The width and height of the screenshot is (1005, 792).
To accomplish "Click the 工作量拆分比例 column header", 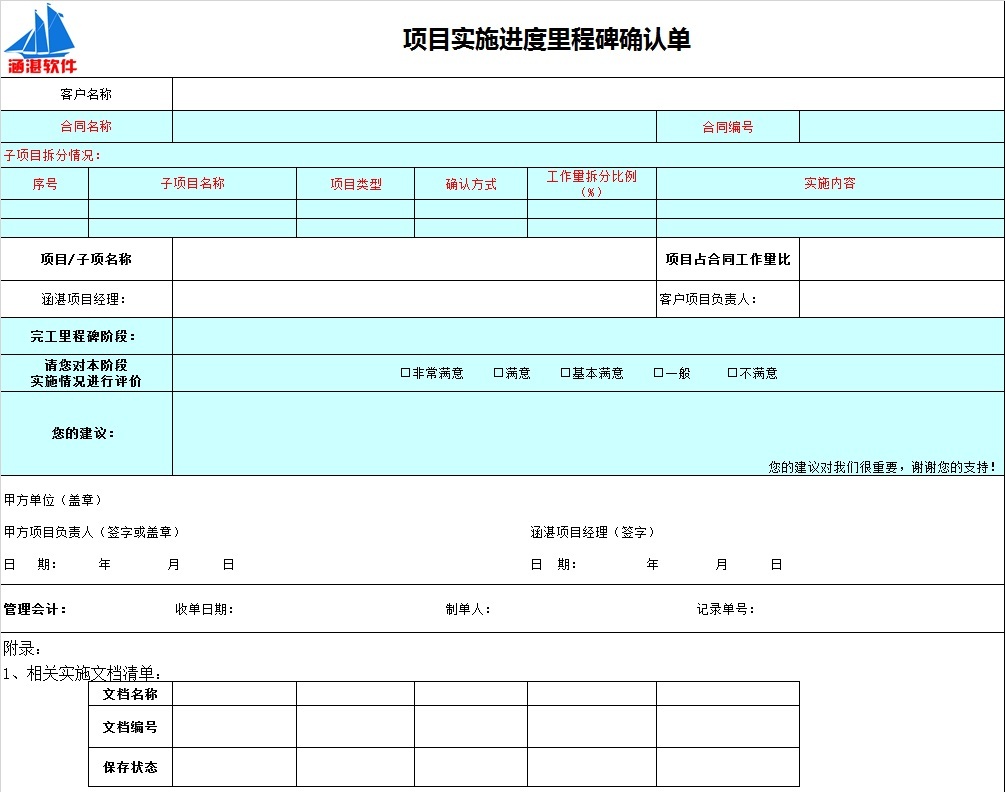I will click(x=591, y=184).
